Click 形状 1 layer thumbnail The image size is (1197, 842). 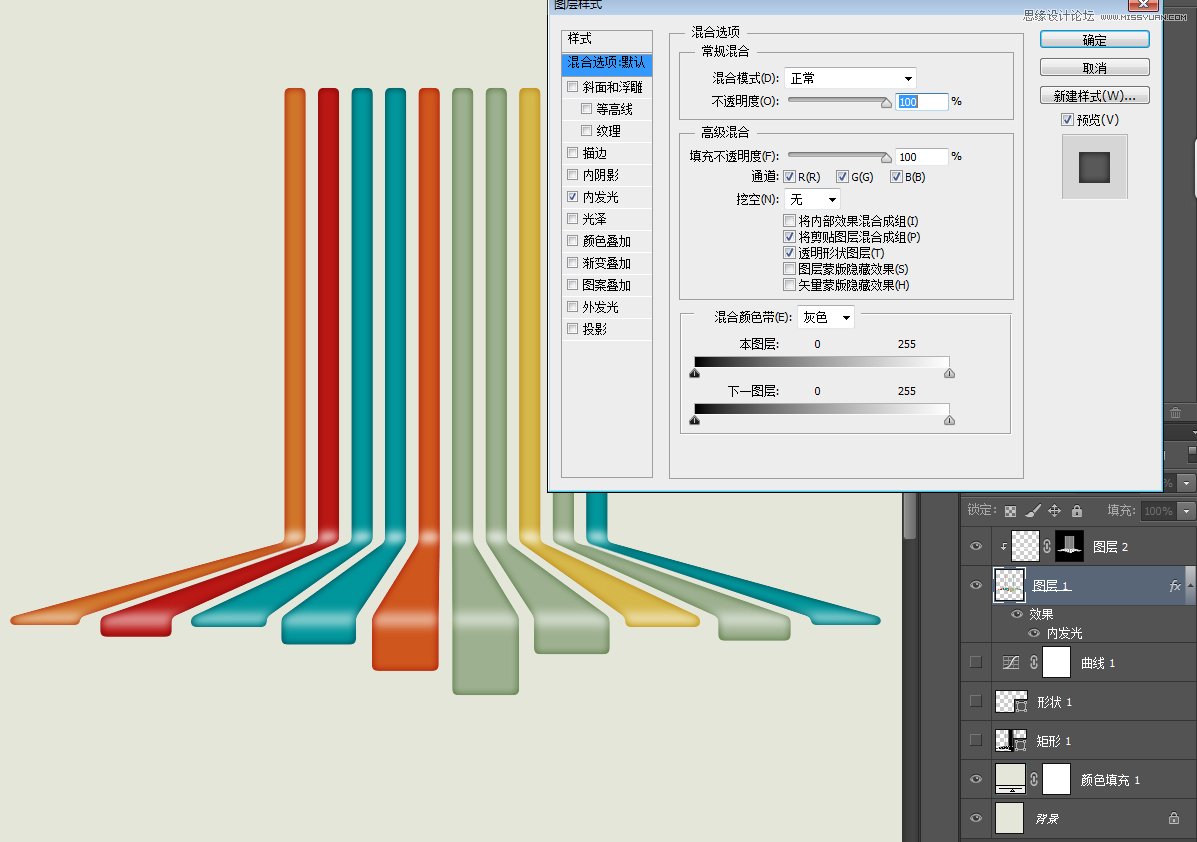1011,702
